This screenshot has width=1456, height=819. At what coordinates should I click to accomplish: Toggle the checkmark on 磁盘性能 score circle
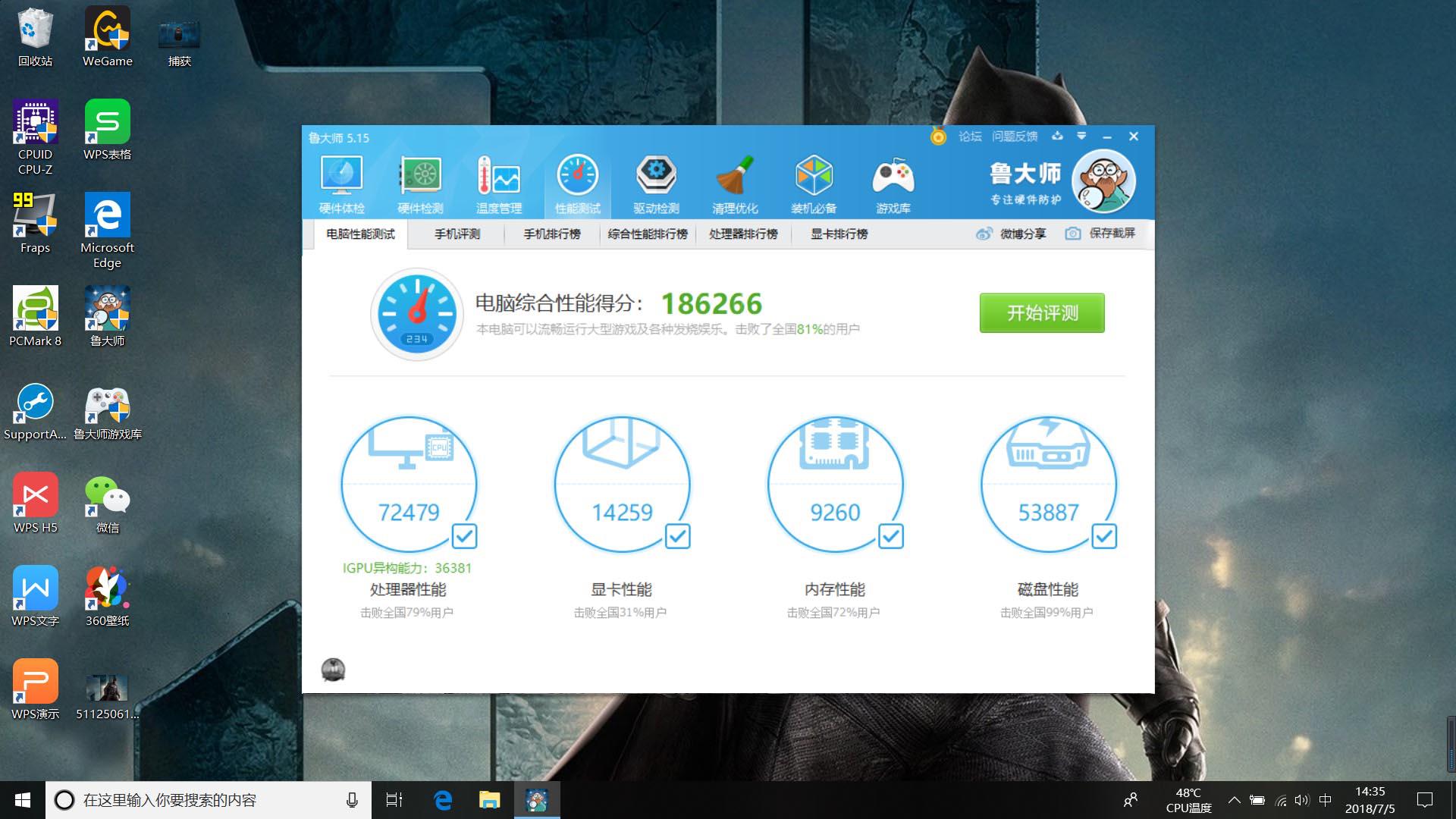coord(1103,536)
